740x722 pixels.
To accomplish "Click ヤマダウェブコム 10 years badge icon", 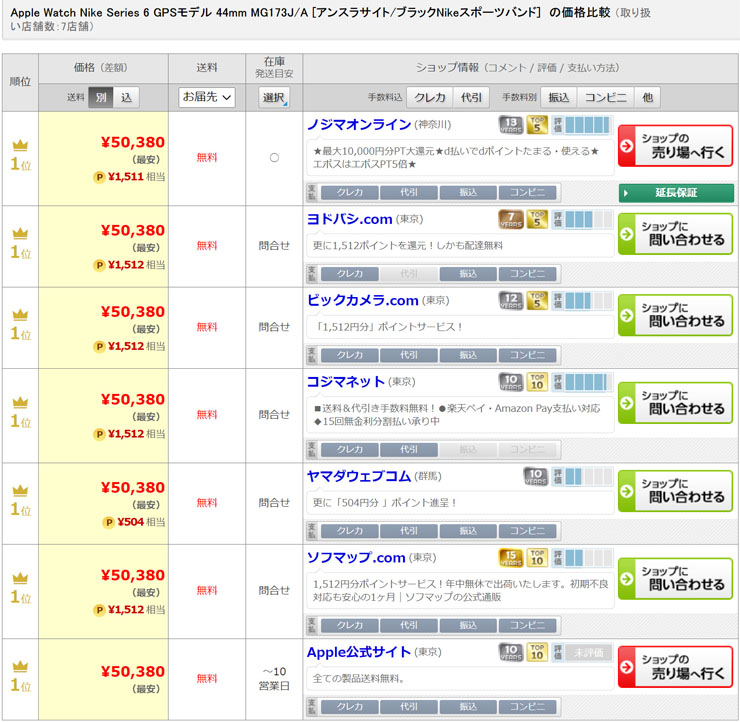I will [x=536, y=477].
